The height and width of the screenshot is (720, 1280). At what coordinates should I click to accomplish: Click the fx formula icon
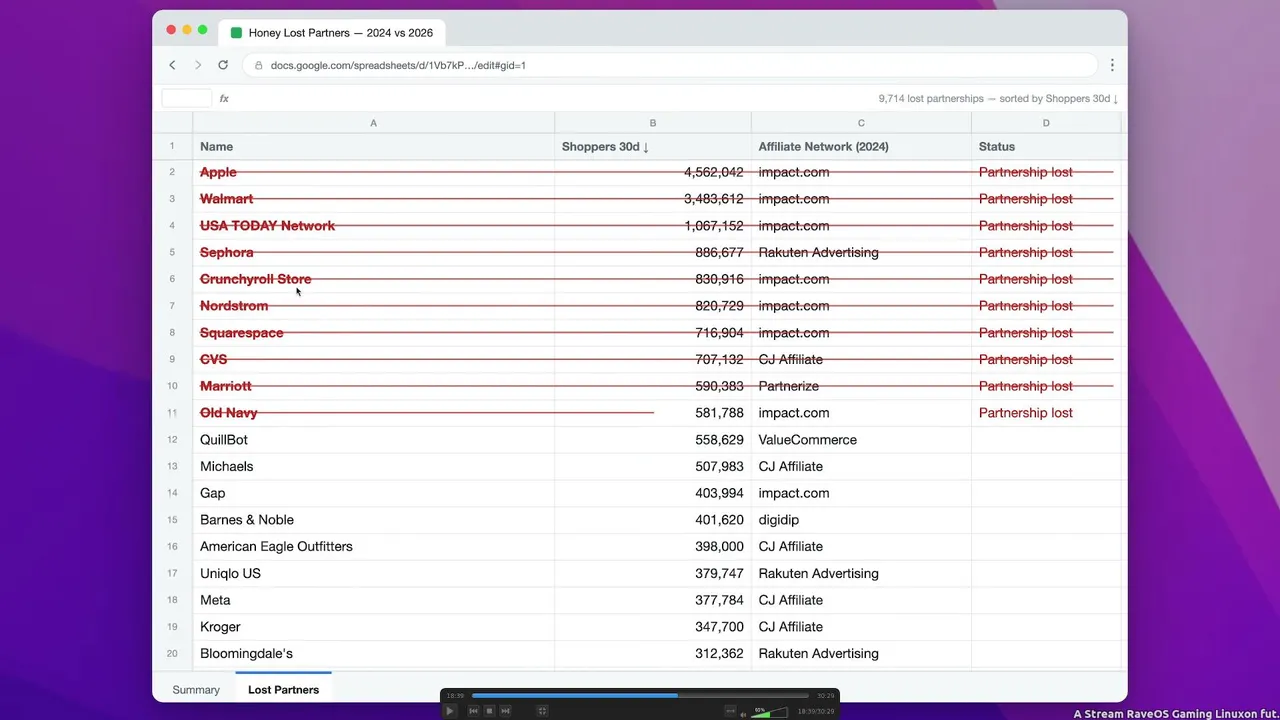[x=224, y=99]
